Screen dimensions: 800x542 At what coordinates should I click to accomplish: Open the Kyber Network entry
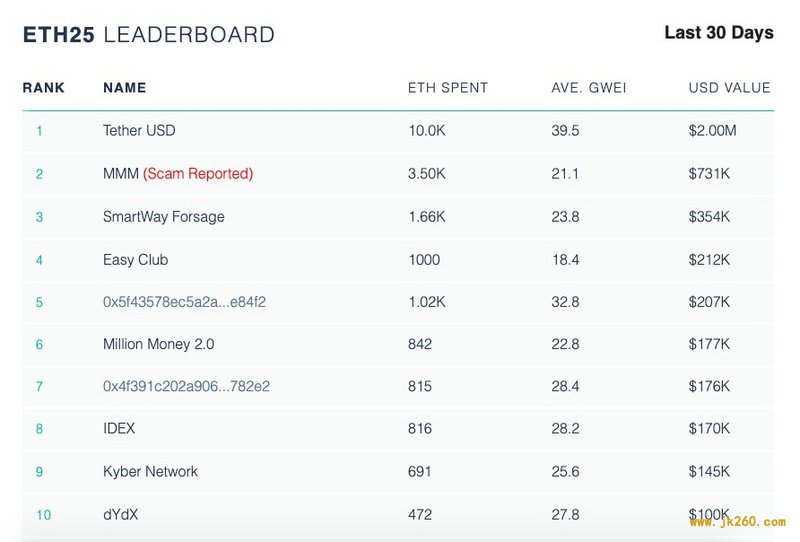pyautogui.click(x=150, y=471)
